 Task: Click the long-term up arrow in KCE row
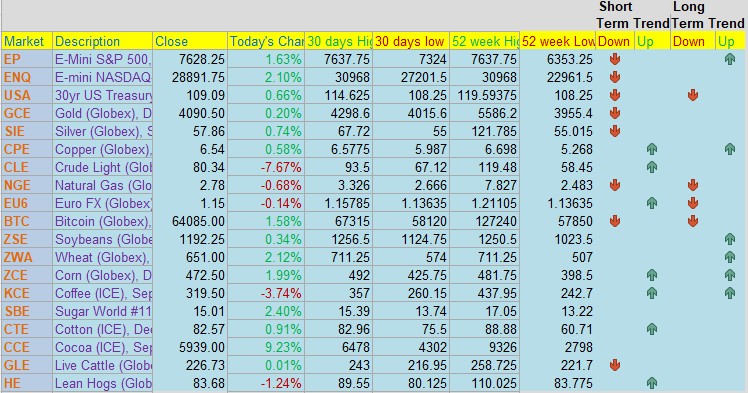(729, 293)
